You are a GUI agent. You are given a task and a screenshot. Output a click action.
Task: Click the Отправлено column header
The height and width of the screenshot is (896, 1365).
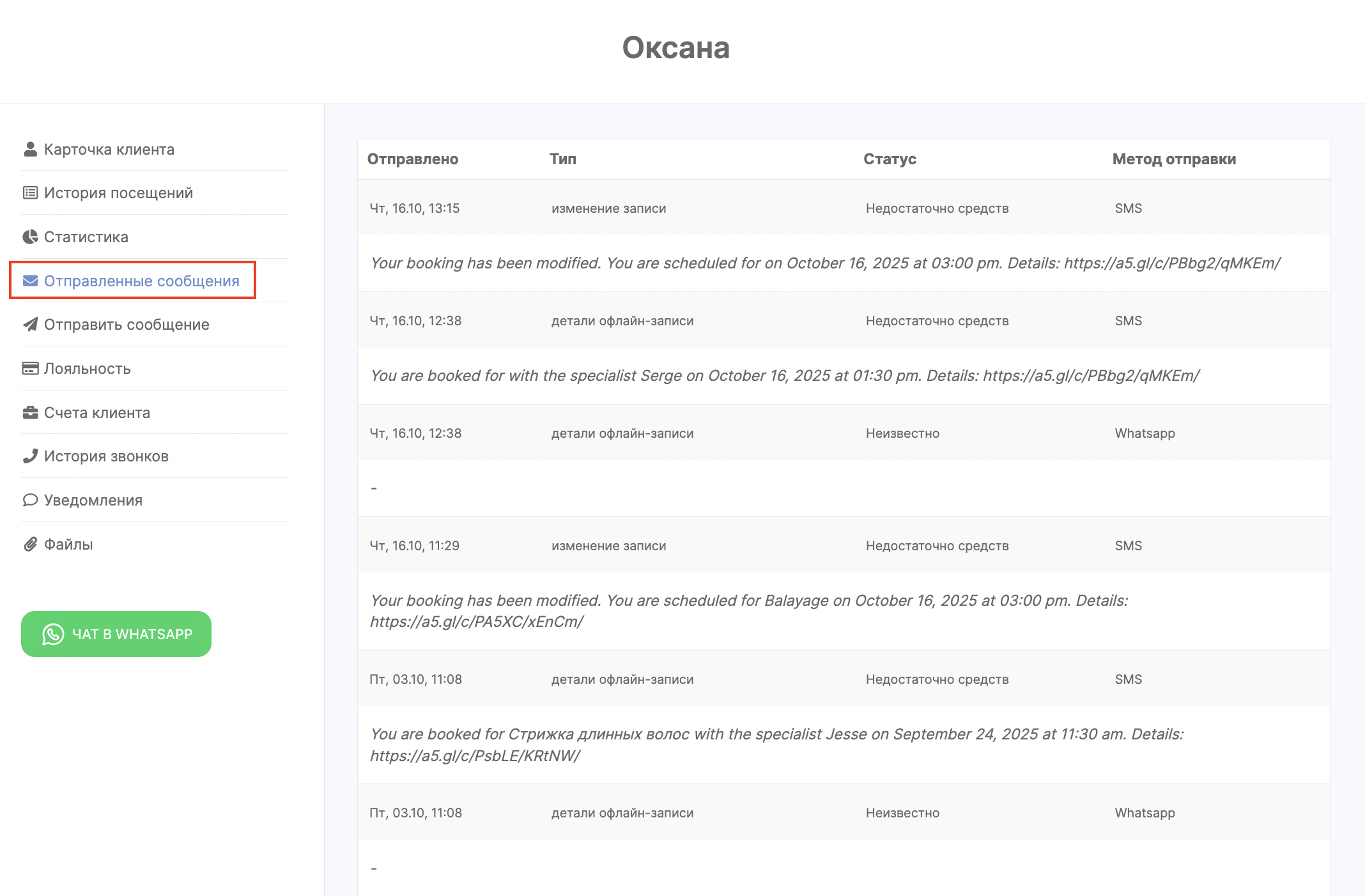(413, 159)
